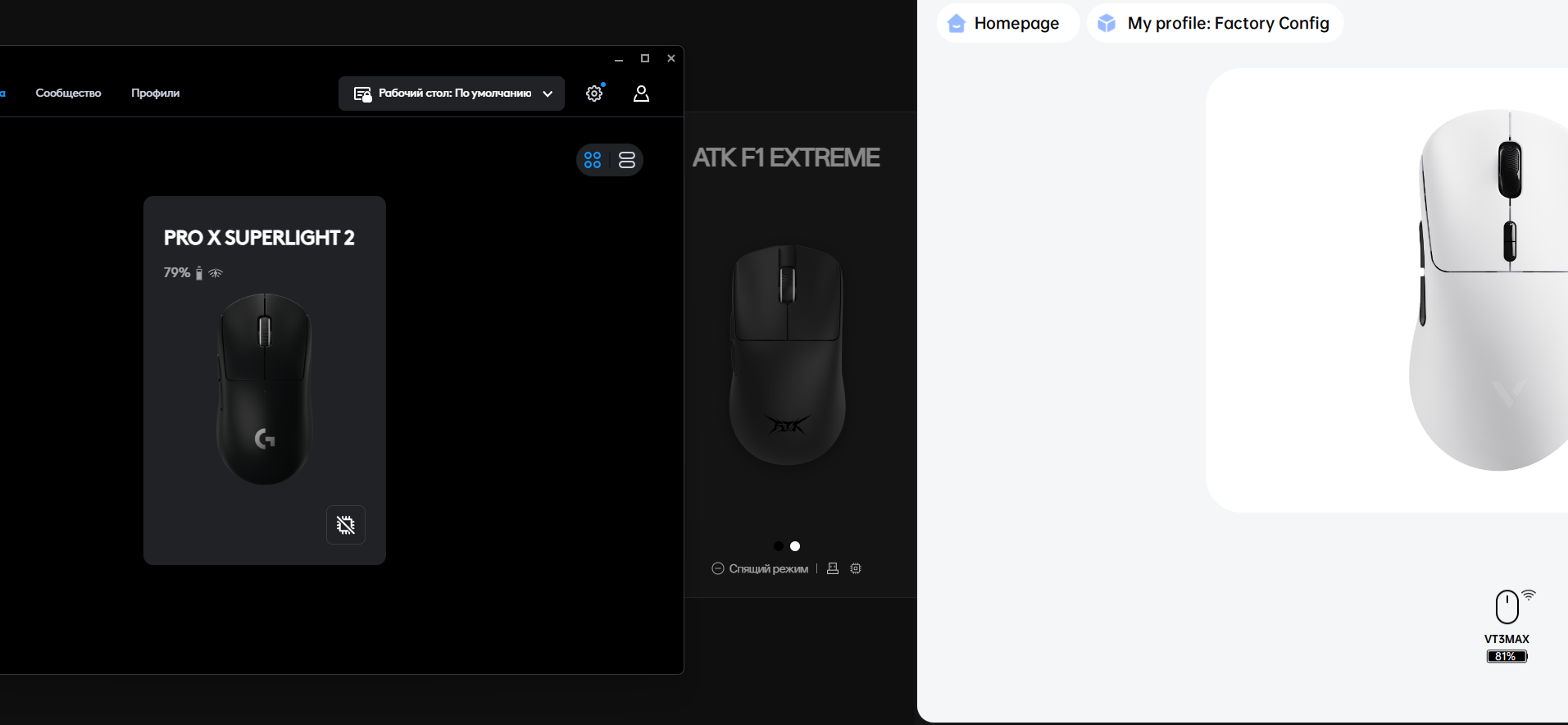Click the ATK F1 EXTREME title
The image size is (1568, 725).
pyautogui.click(x=786, y=157)
